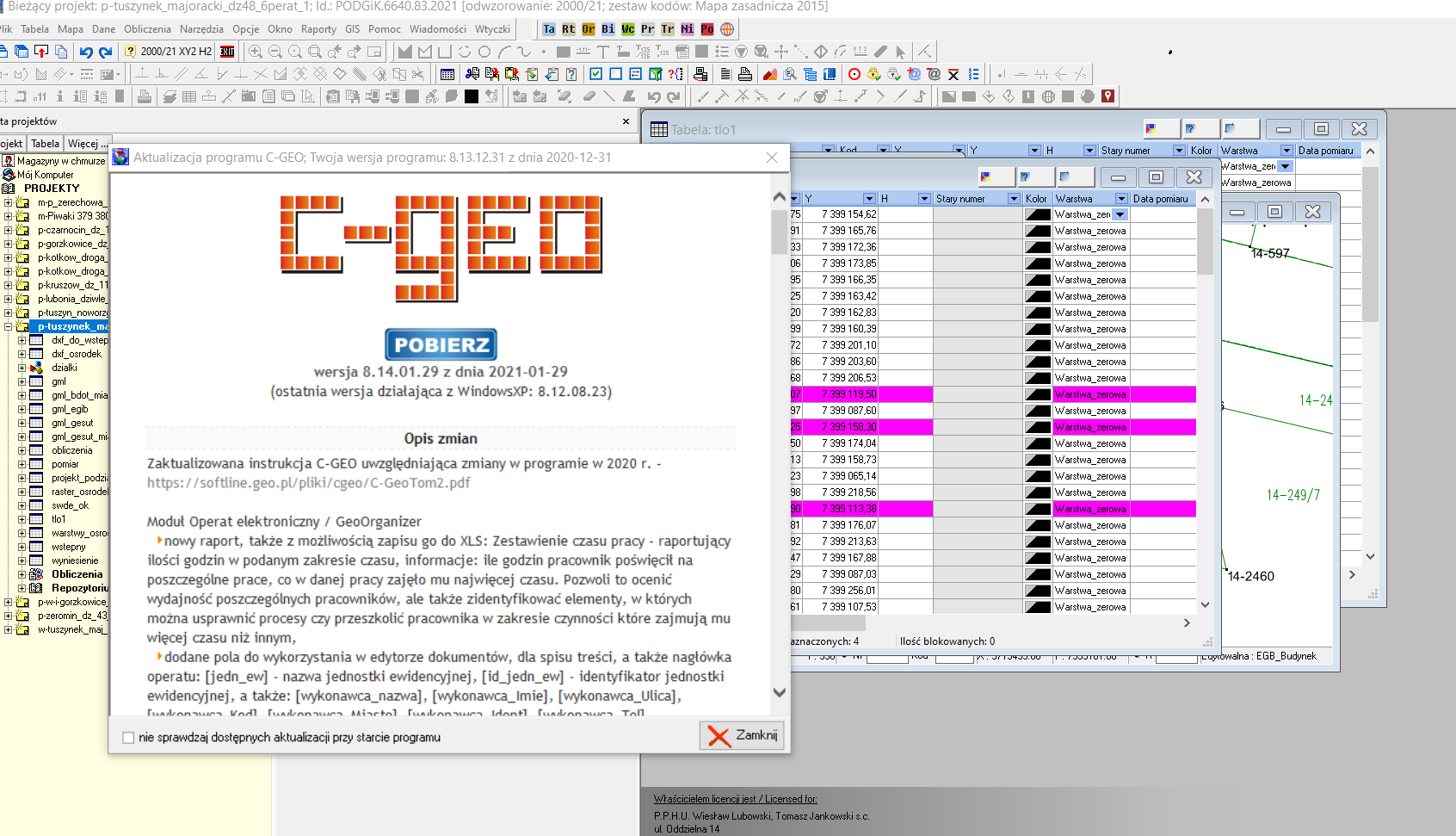The width and height of the screenshot is (1456, 836).
Task: Select the checked checkbox toolbar icon
Action: (x=596, y=74)
